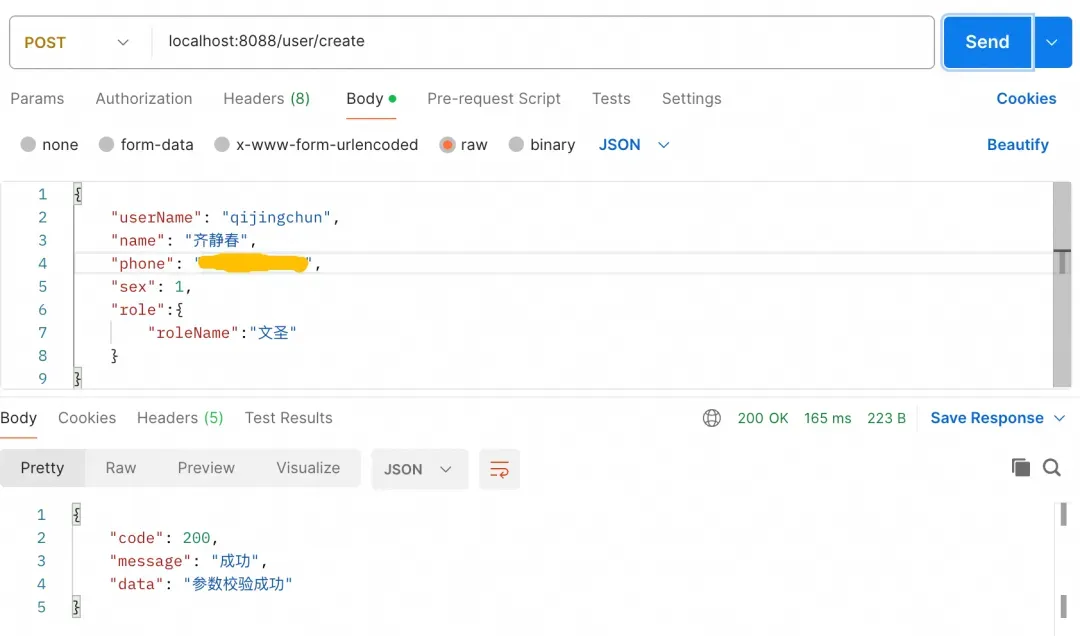Image resolution: width=1080 pixels, height=636 pixels.
Task: Switch to Preview response view
Action: pyautogui.click(x=206, y=468)
